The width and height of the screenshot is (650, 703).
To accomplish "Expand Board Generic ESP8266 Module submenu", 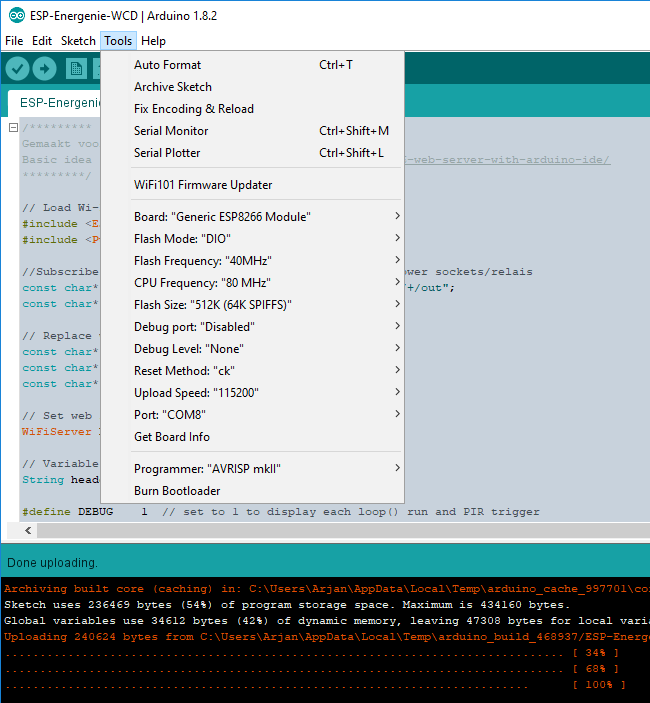I will 252,217.
